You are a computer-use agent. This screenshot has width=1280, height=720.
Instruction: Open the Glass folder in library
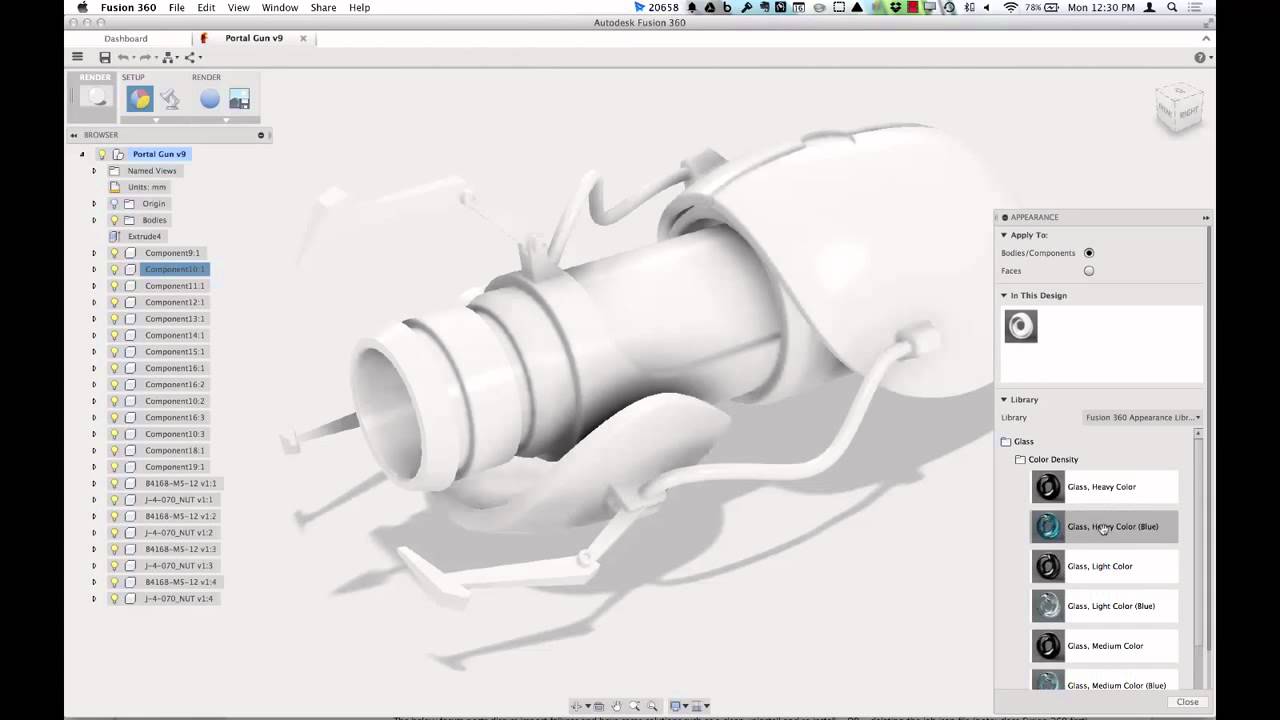[1017, 441]
